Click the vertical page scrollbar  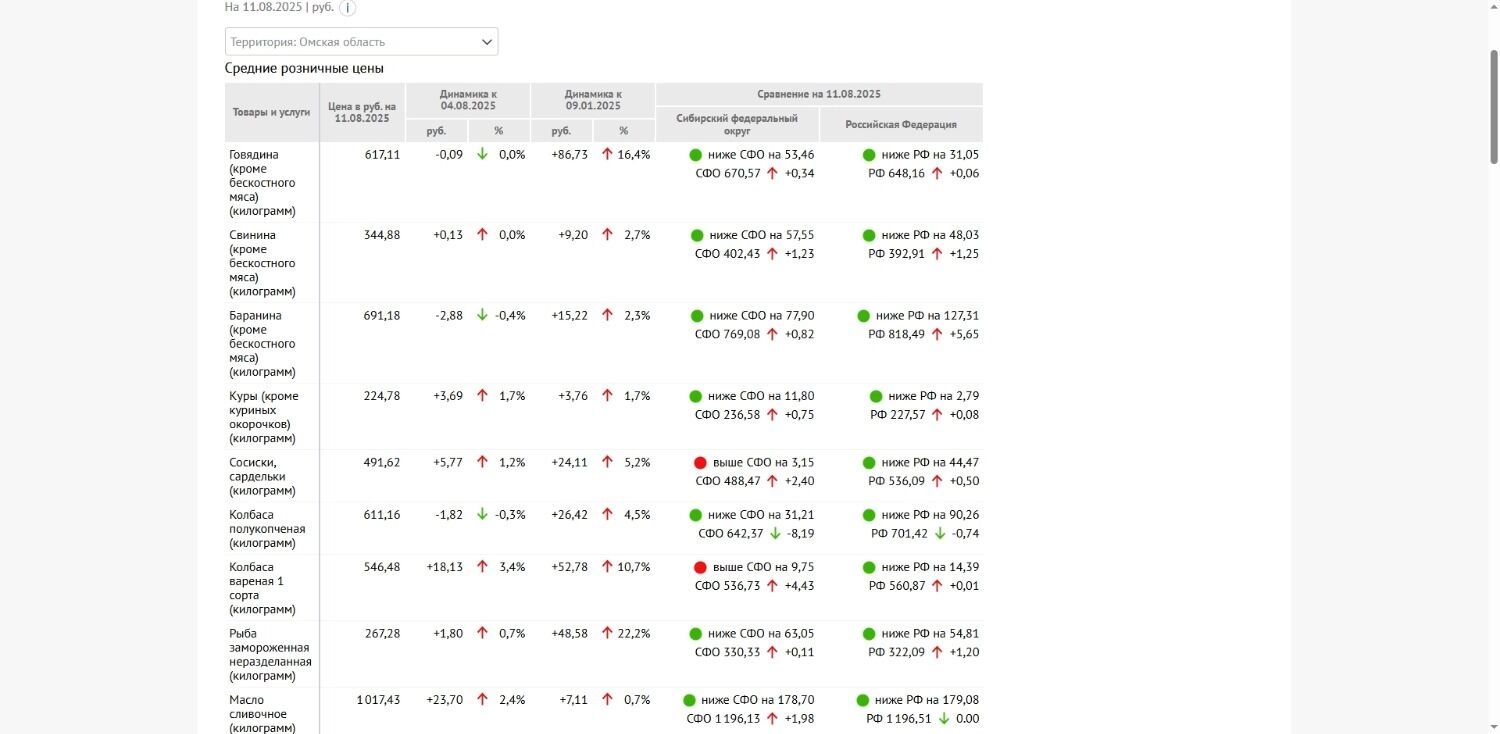click(x=1493, y=105)
